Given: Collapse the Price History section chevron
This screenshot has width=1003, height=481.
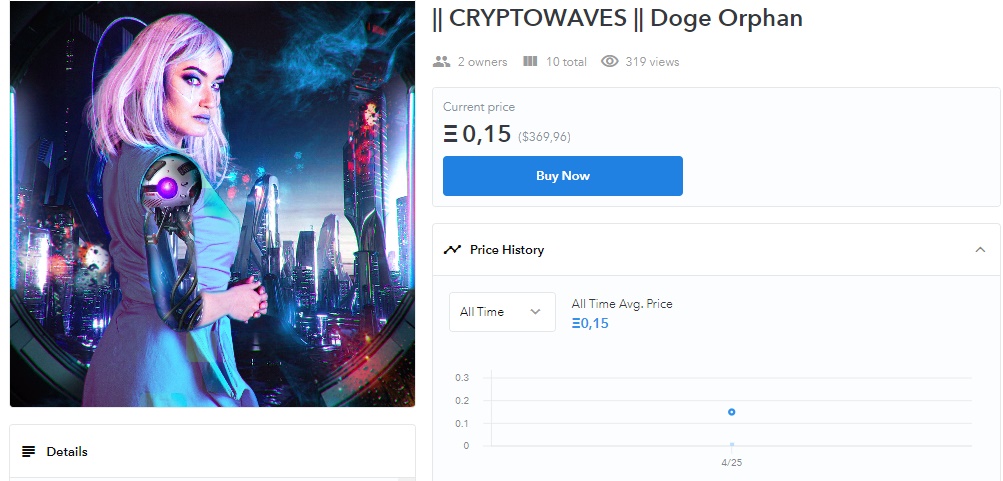Looking at the screenshot, I should click(980, 249).
